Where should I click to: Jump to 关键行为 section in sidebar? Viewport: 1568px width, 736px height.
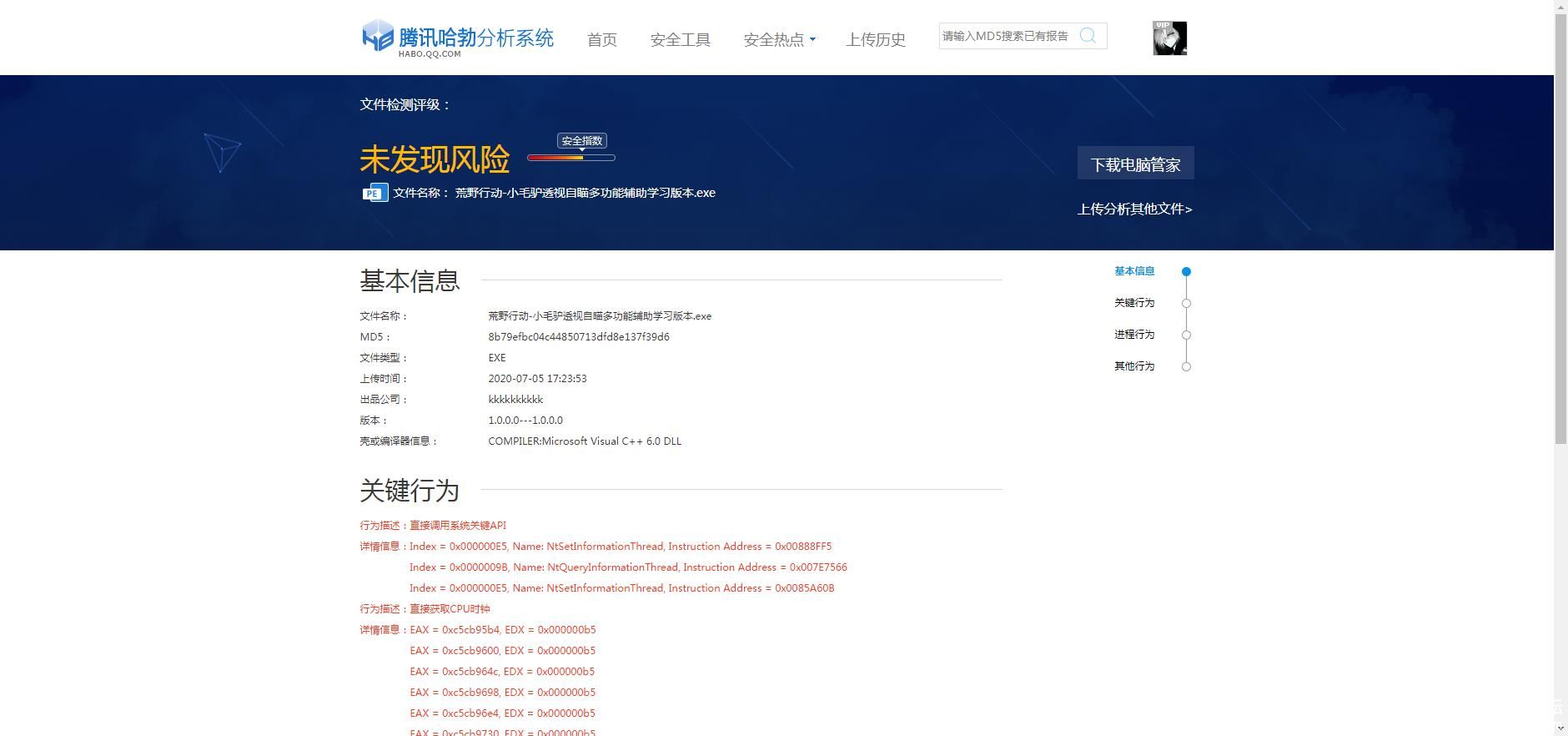pos(1134,303)
